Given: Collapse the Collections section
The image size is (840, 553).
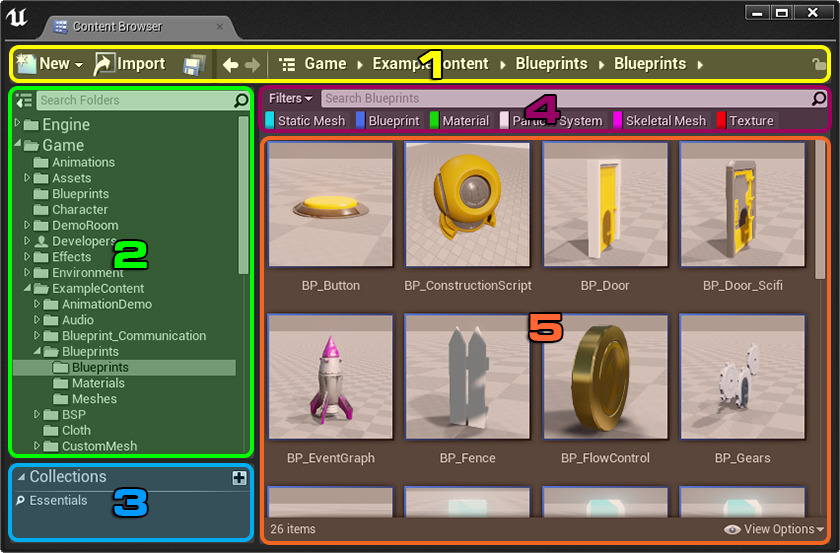Looking at the screenshot, I should 21,476.
